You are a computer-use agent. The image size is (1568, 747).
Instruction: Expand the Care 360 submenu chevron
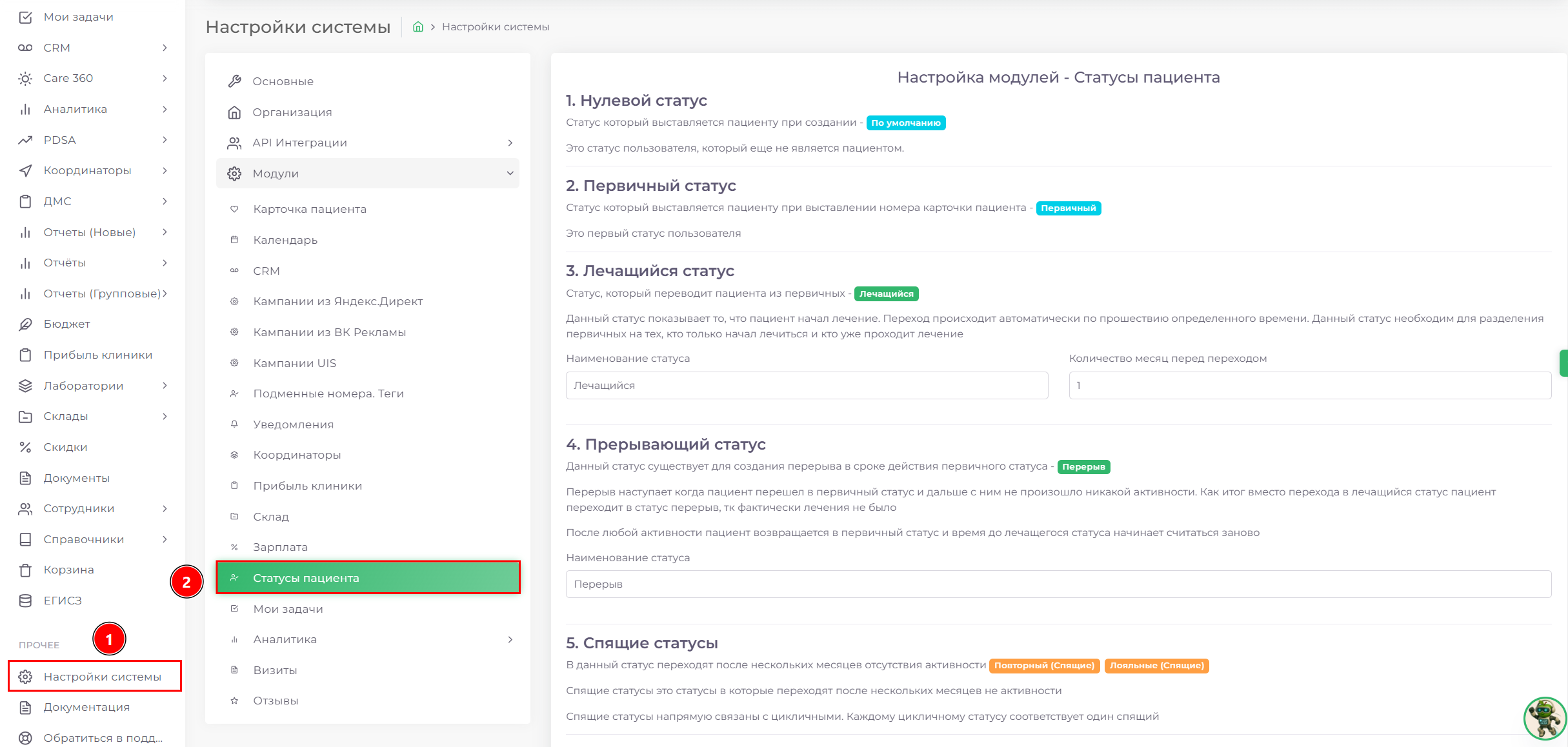pos(165,79)
